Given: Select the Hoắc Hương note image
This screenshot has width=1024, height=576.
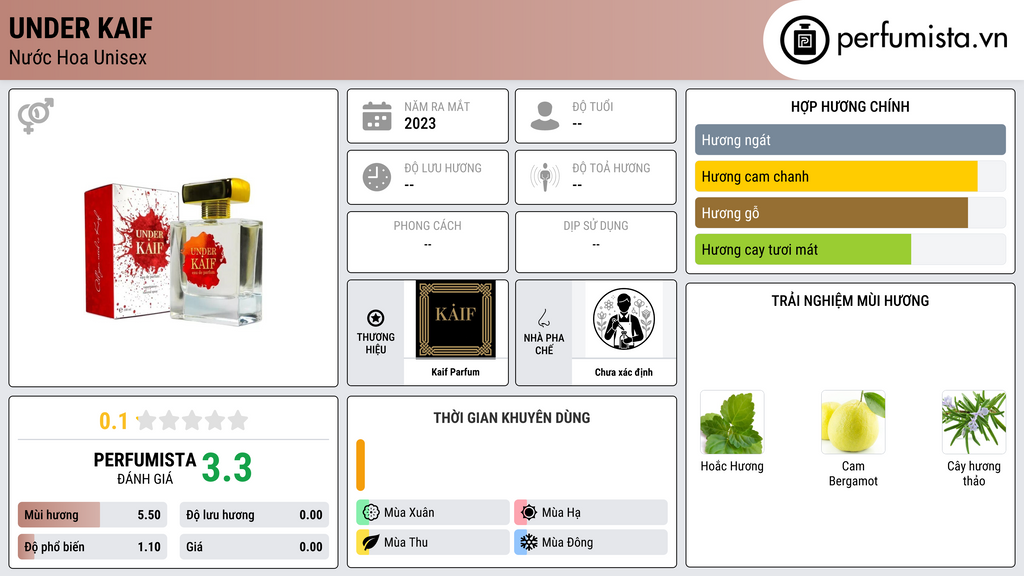Looking at the screenshot, I should click(732, 423).
